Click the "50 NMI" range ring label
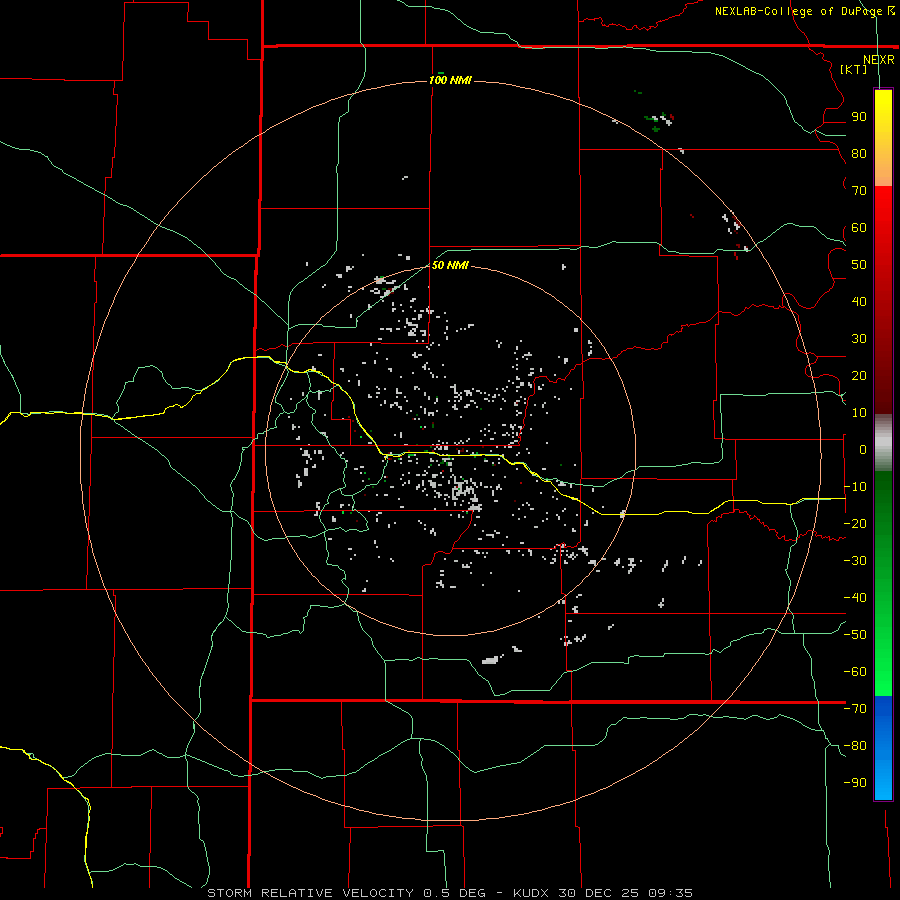This screenshot has height=900, width=900. (451, 265)
